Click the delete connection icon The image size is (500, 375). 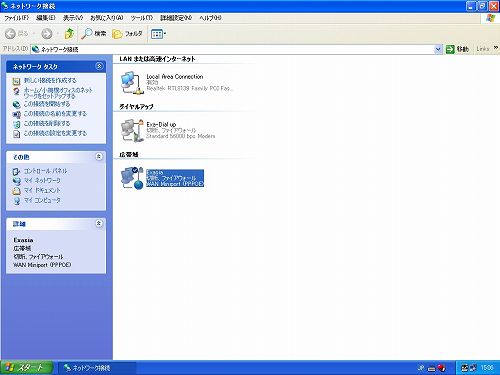[16, 124]
